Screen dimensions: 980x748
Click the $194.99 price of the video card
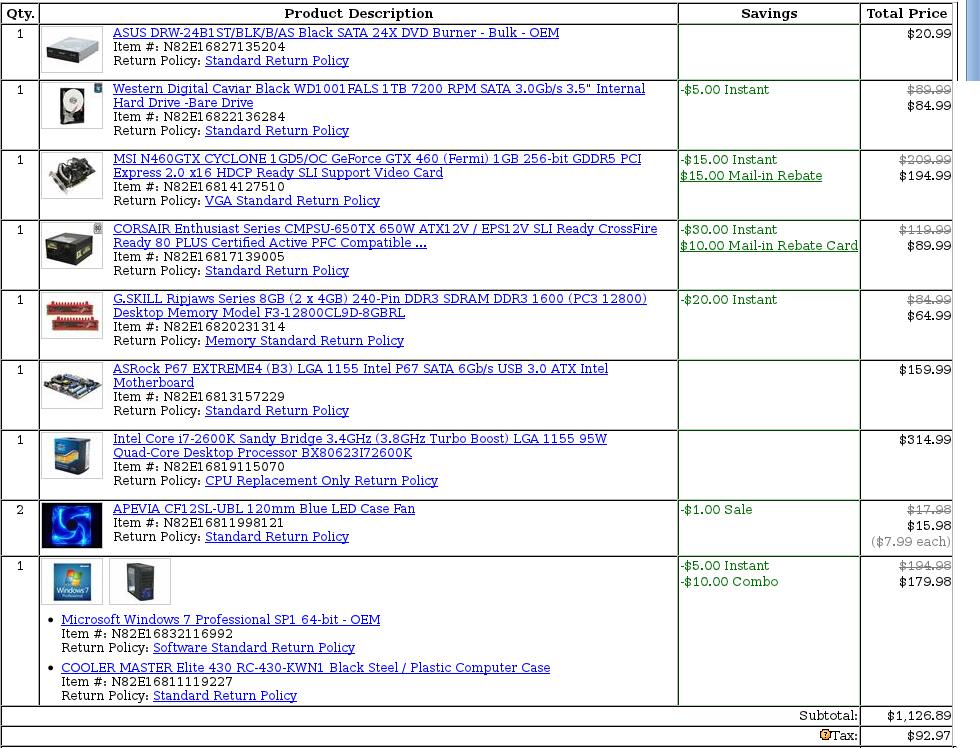pyautogui.click(x=925, y=176)
